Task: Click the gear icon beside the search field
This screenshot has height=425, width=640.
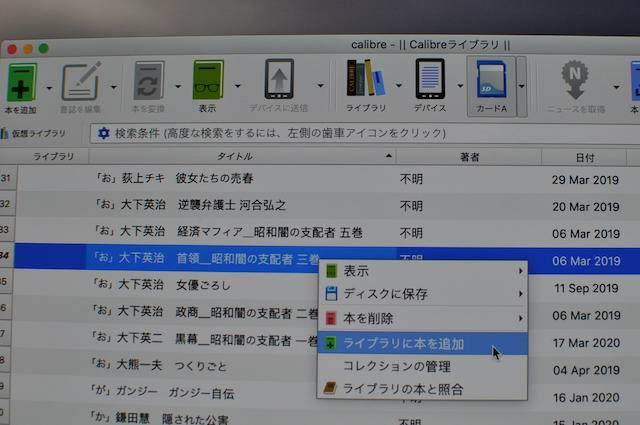Action: (104, 133)
